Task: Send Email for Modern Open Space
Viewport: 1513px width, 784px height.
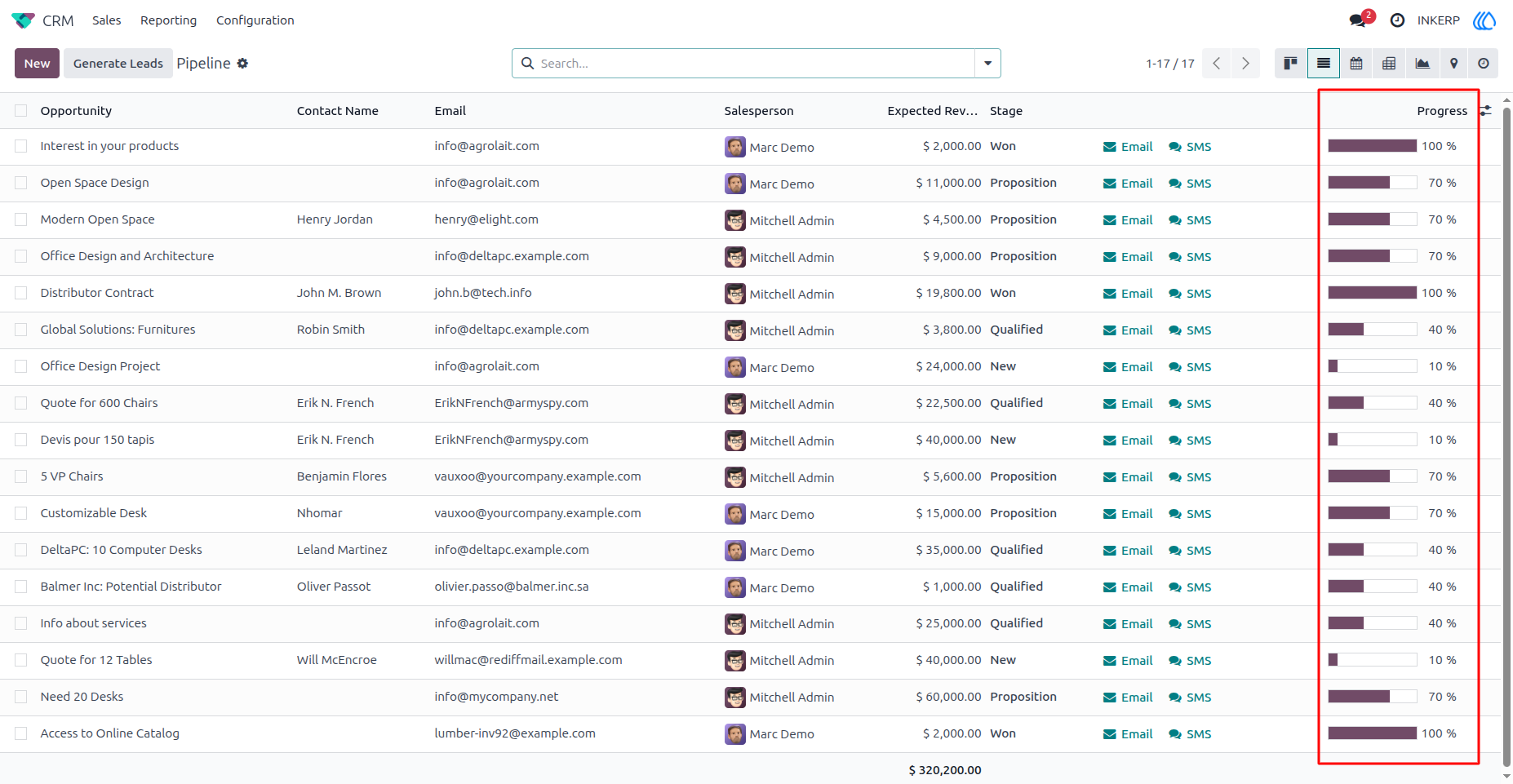Action: 1128,220
